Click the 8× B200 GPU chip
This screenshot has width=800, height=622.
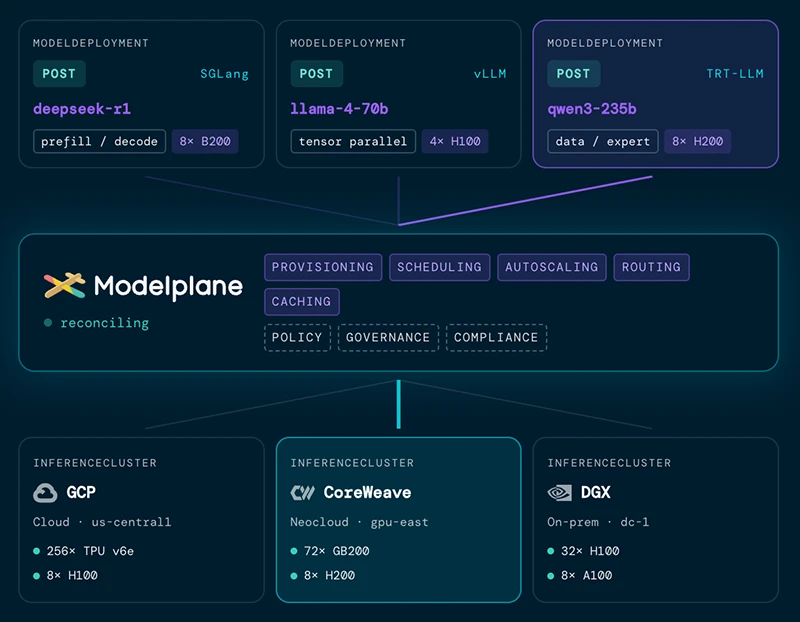pos(205,141)
